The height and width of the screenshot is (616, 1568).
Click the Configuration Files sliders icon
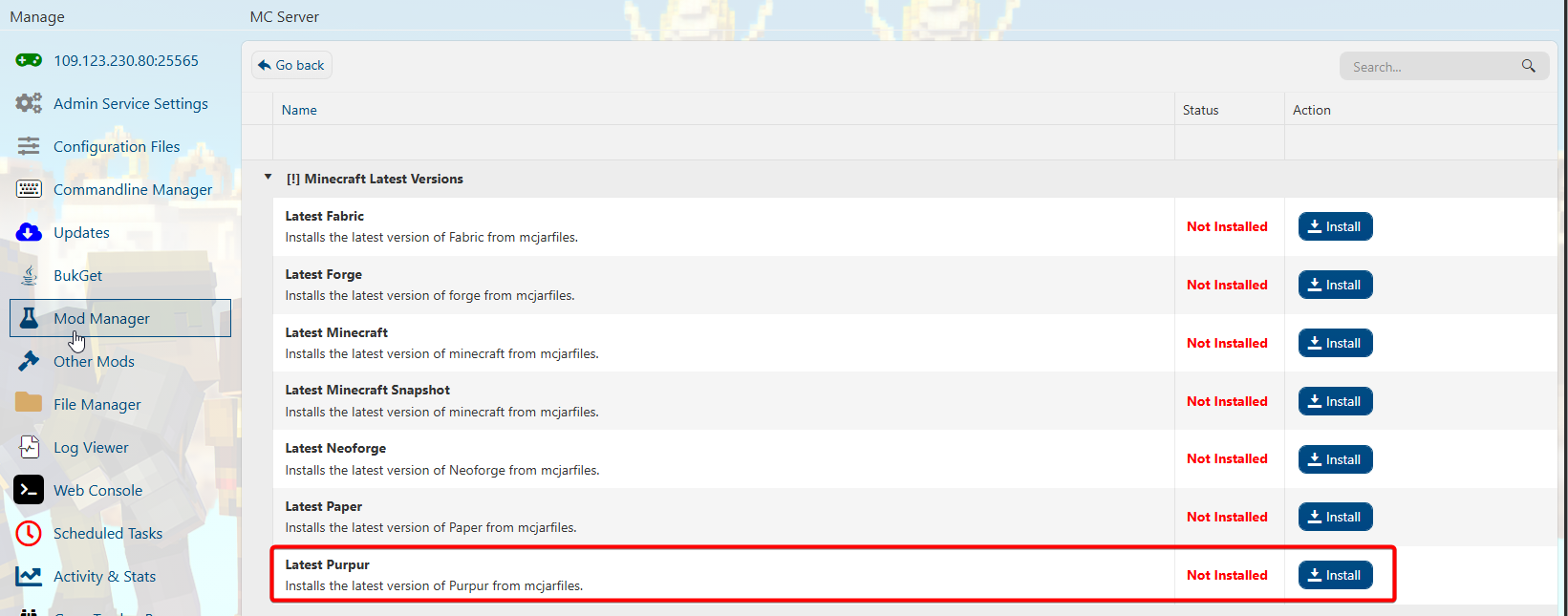click(x=29, y=146)
